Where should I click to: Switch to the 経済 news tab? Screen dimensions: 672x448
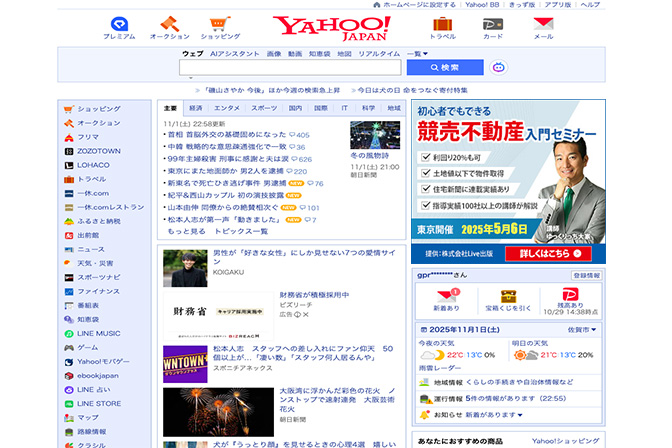[x=196, y=107]
